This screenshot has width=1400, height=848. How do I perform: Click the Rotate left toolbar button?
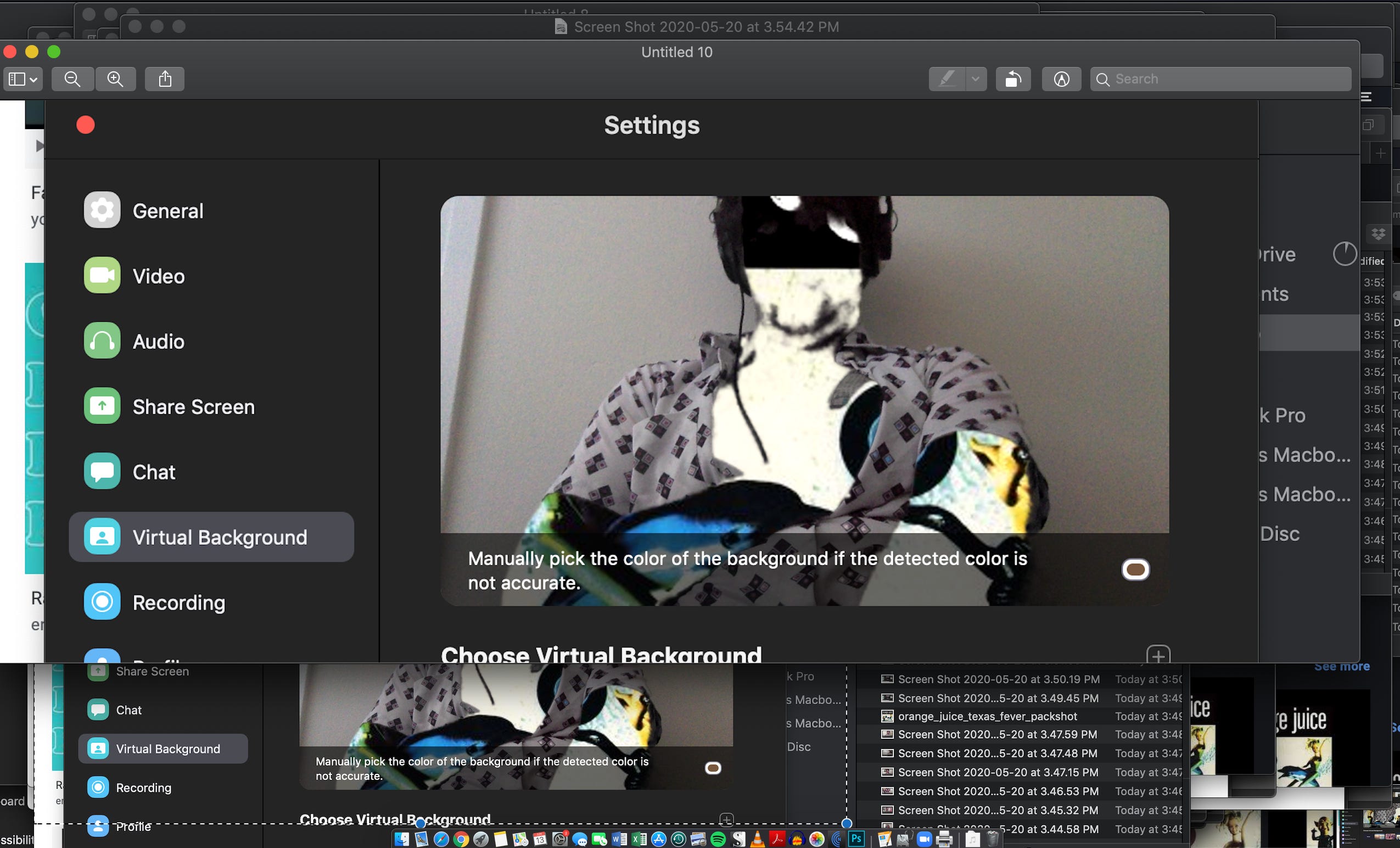pos(1012,79)
